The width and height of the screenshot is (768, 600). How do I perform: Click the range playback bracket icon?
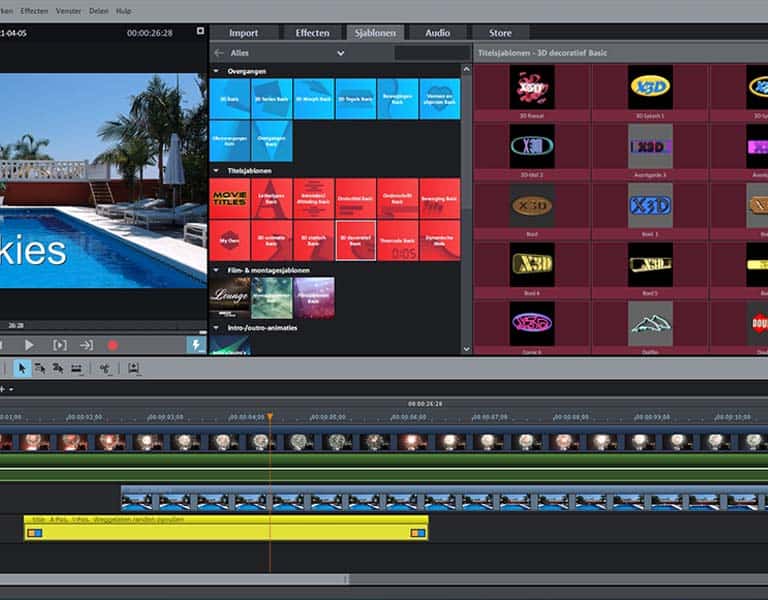point(60,345)
